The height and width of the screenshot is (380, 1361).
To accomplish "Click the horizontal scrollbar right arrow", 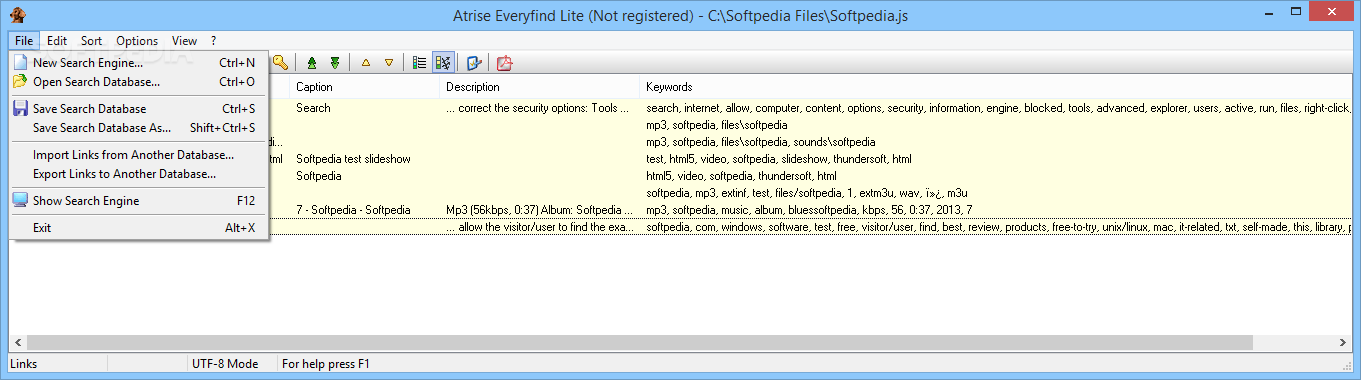I will point(1343,343).
